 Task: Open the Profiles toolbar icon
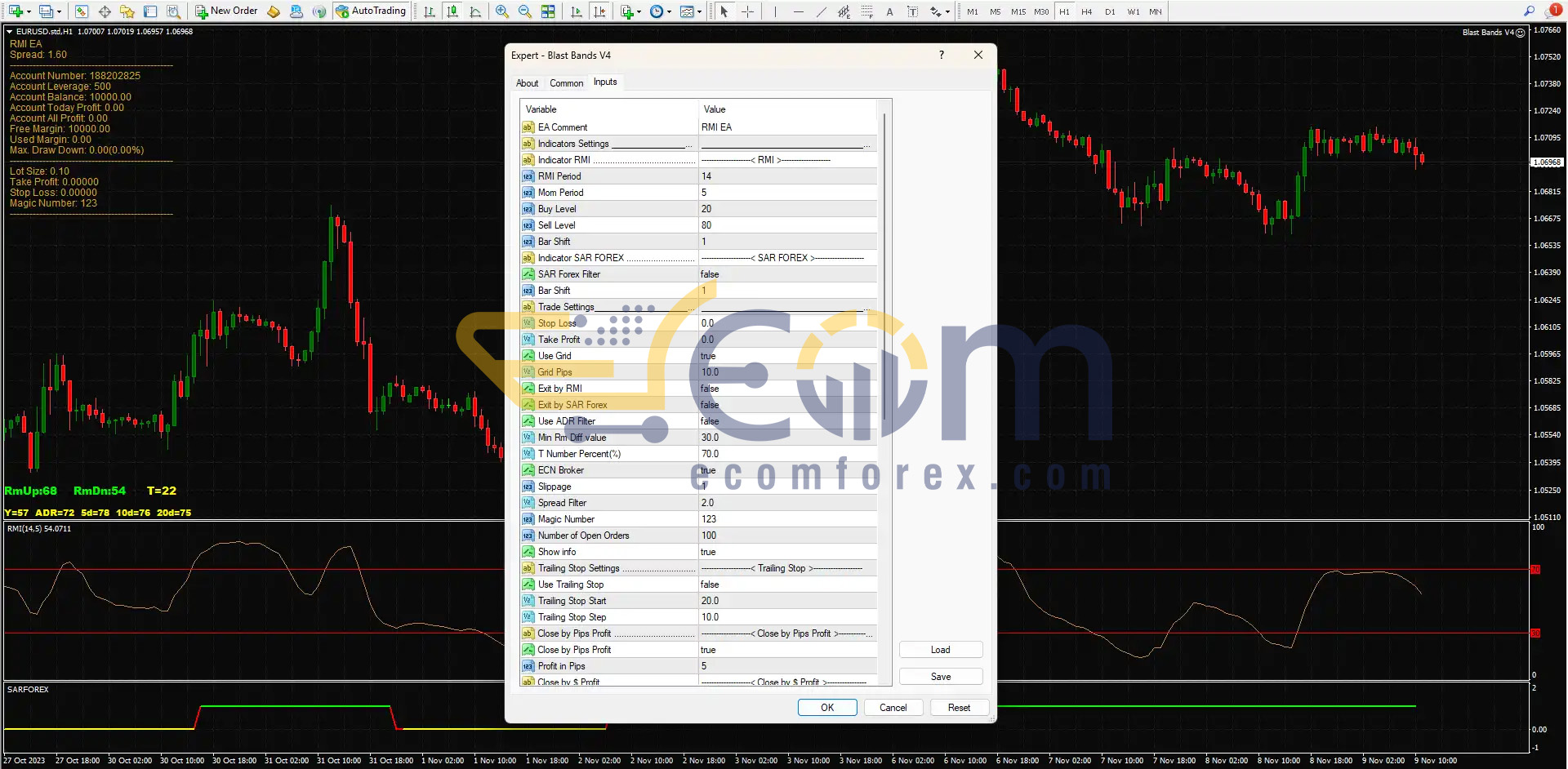tap(47, 11)
